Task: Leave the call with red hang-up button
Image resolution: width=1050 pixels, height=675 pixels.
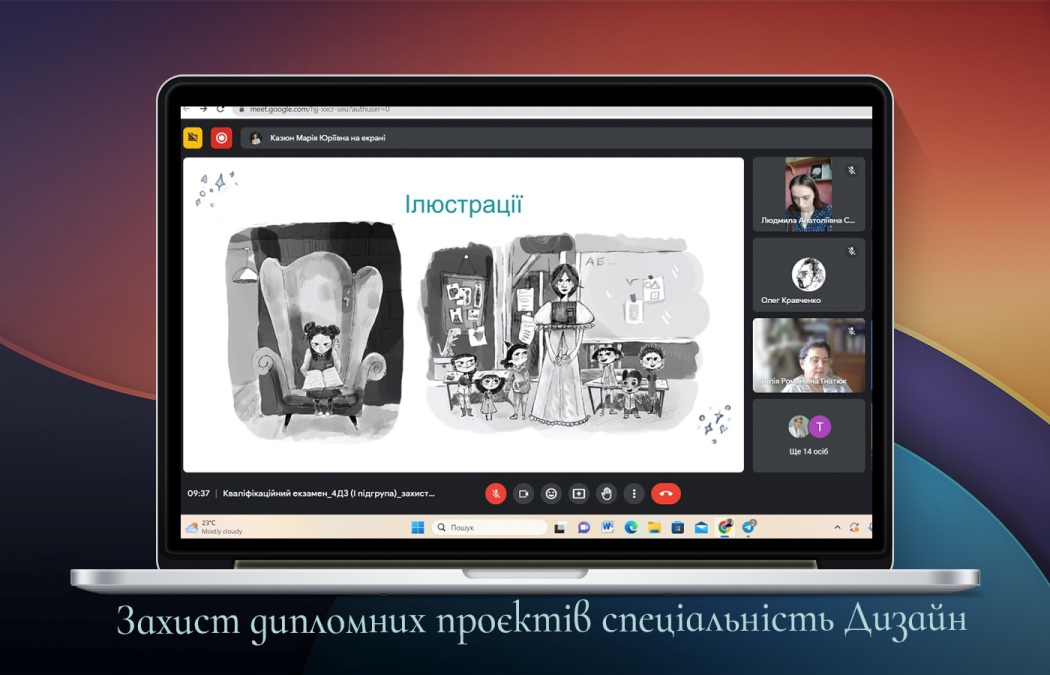Action: coord(666,494)
